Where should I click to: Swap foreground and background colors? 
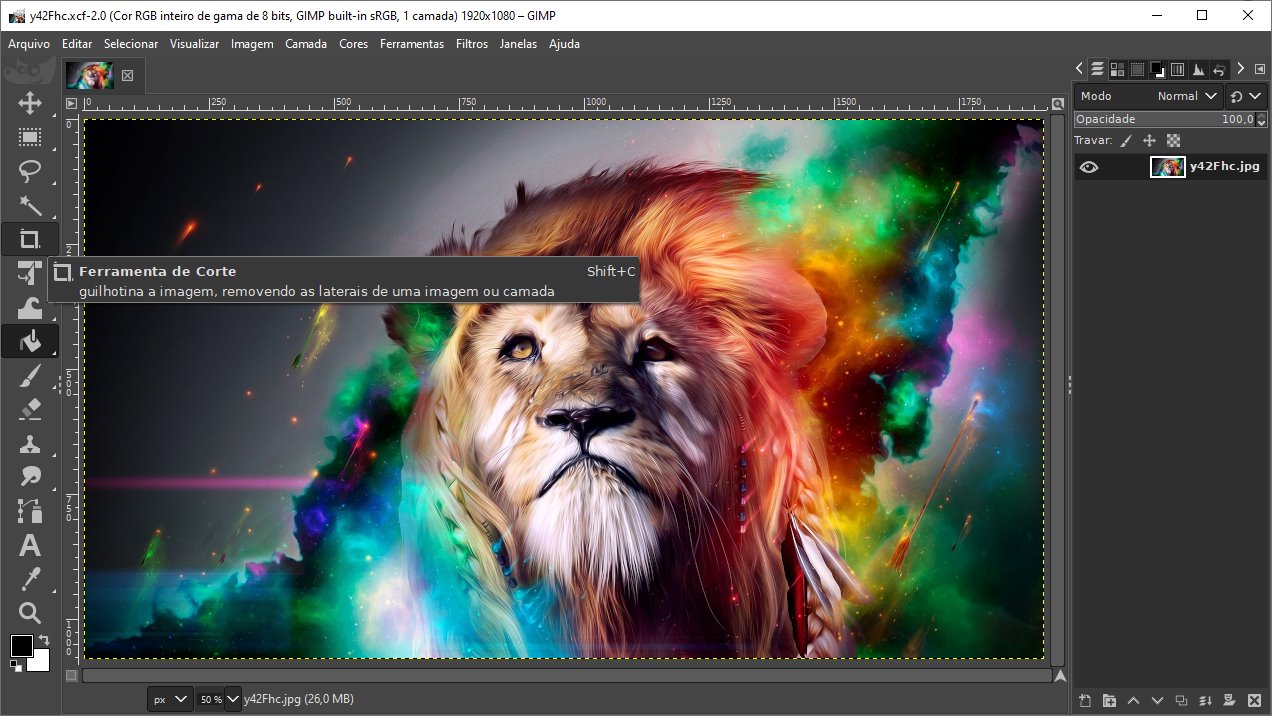(x=44, y=640)
